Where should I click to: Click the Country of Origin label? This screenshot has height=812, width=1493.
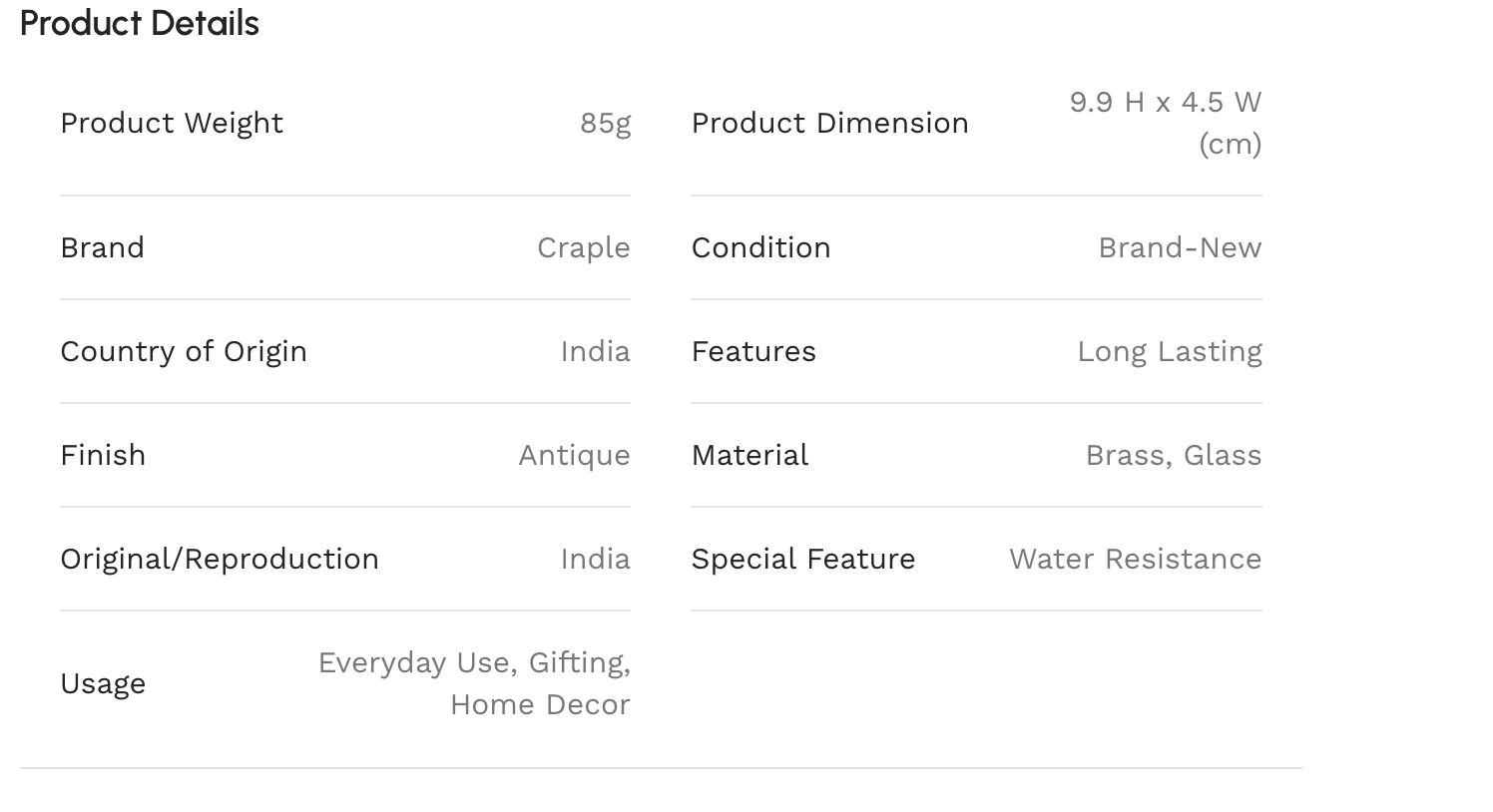click(184, 351)
